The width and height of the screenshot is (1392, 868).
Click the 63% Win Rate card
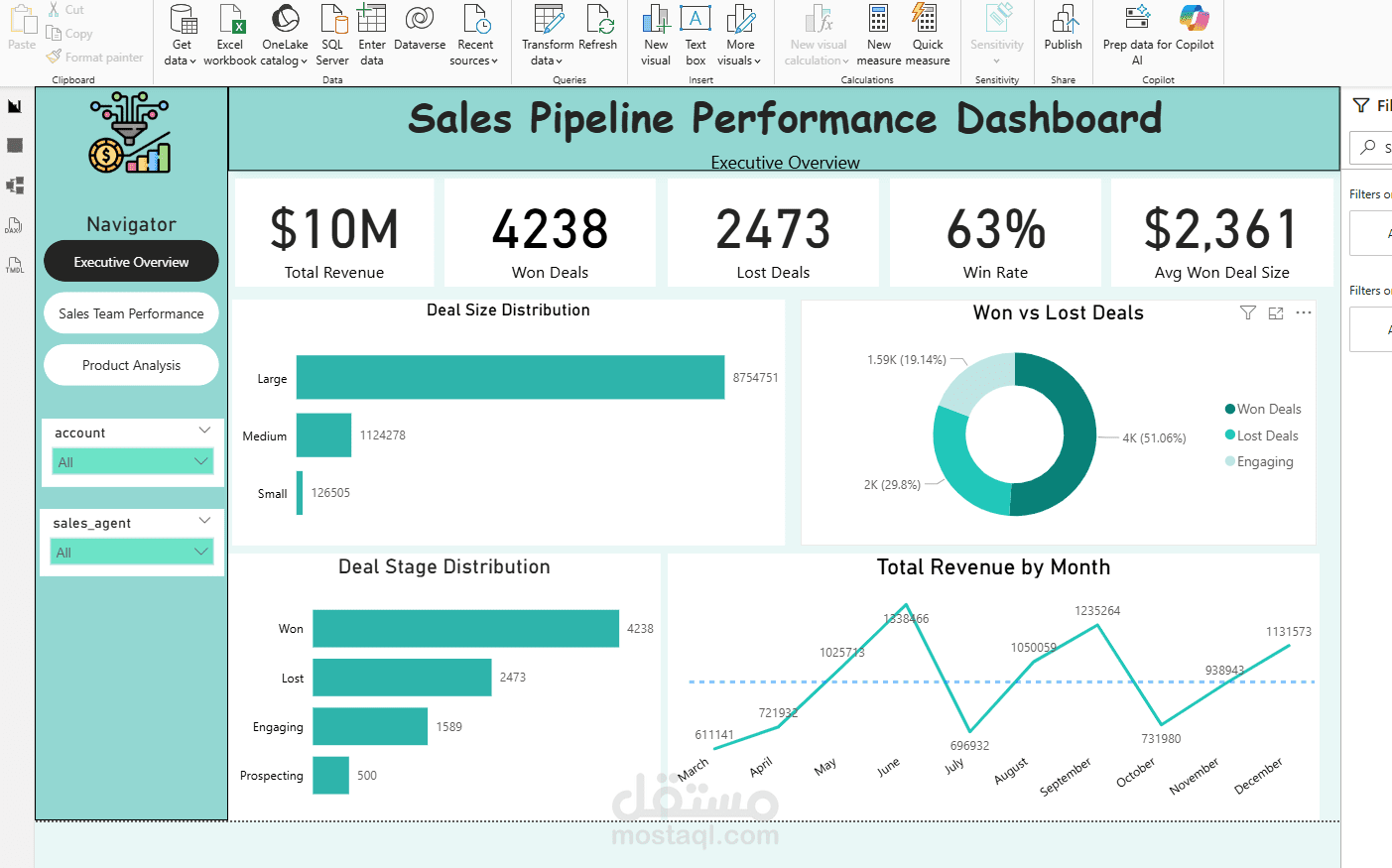point(995,234)
